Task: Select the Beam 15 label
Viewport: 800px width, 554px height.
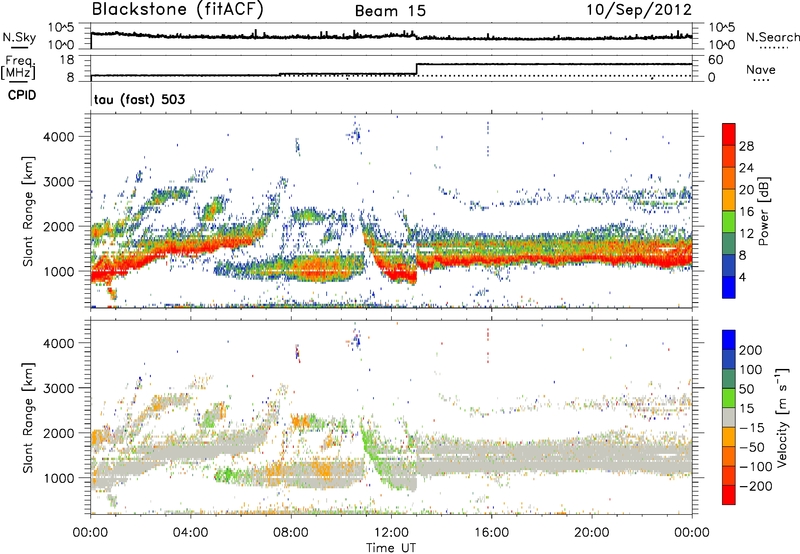Action: [x=390, y=11]
